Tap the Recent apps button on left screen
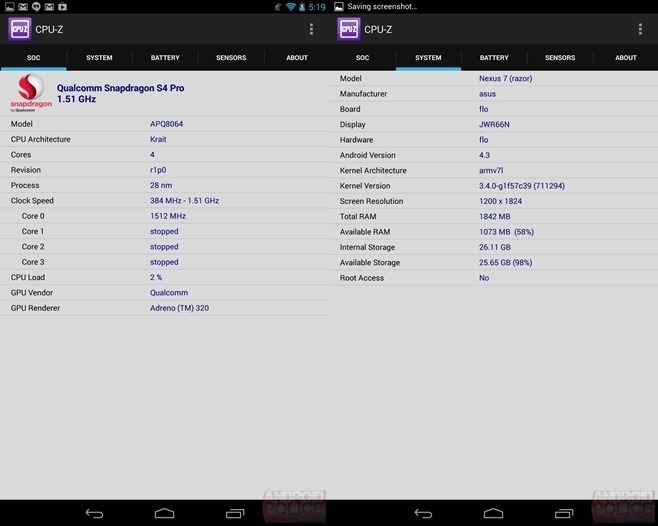Screen dimensions: 658x526 coord(235,513)
